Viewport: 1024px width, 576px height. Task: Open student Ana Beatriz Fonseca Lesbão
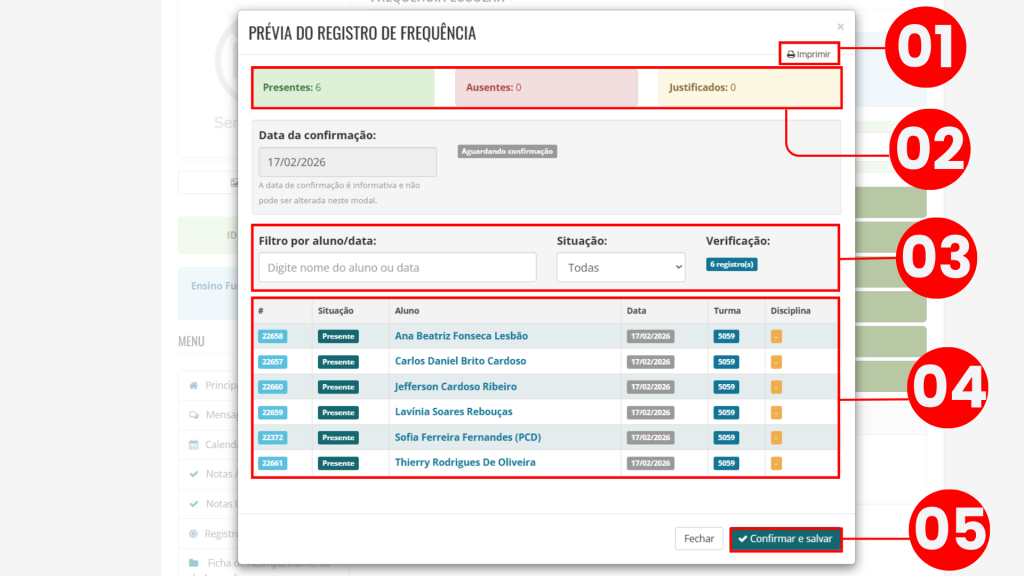click(461, 336)
